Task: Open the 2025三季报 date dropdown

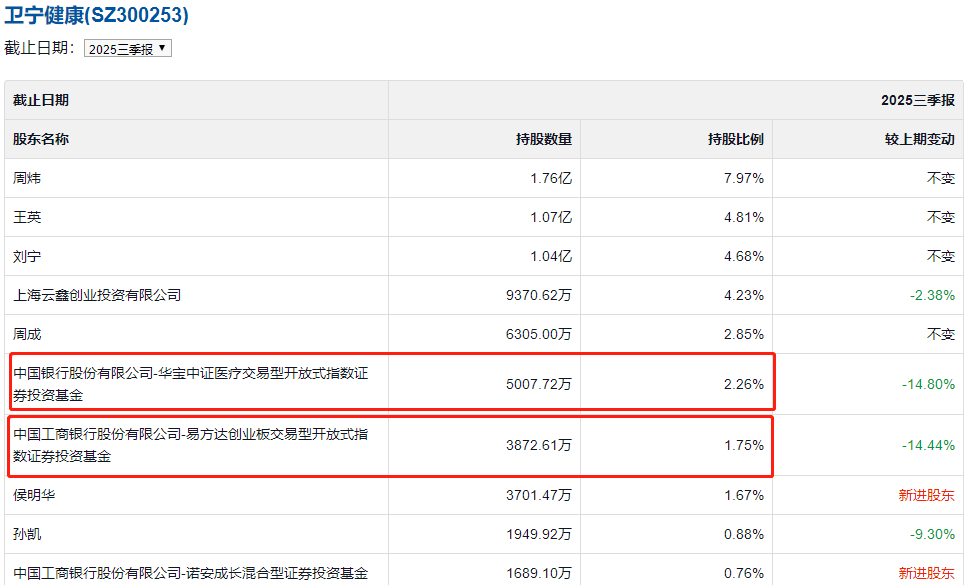Action: click(128, 48)
